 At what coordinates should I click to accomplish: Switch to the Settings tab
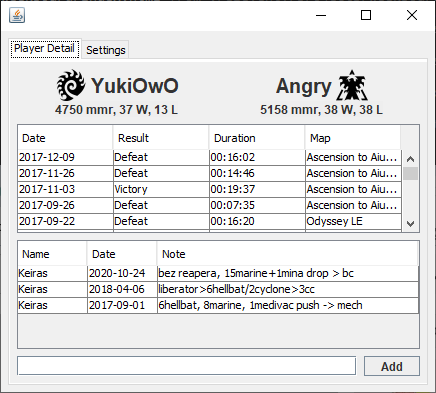[x=106, y=50]
